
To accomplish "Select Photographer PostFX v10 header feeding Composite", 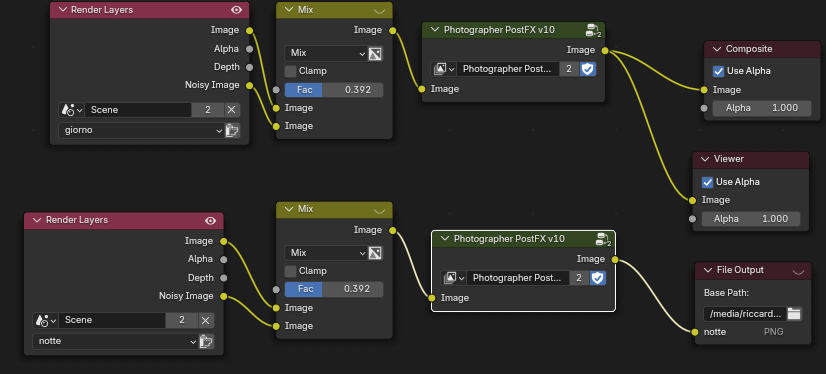I will (513, 30).
